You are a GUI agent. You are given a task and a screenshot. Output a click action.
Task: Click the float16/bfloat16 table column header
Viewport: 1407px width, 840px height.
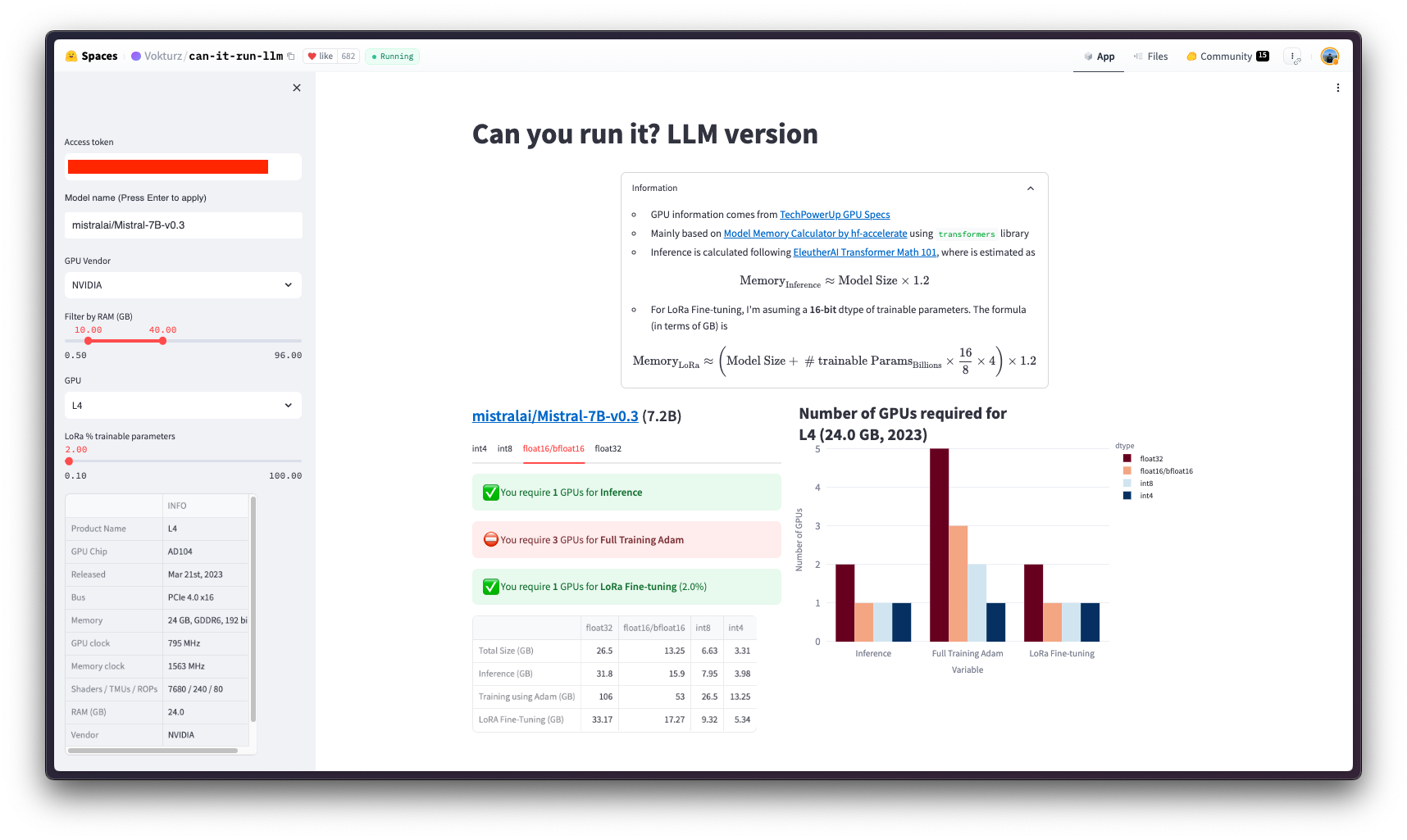click(654, 628)
